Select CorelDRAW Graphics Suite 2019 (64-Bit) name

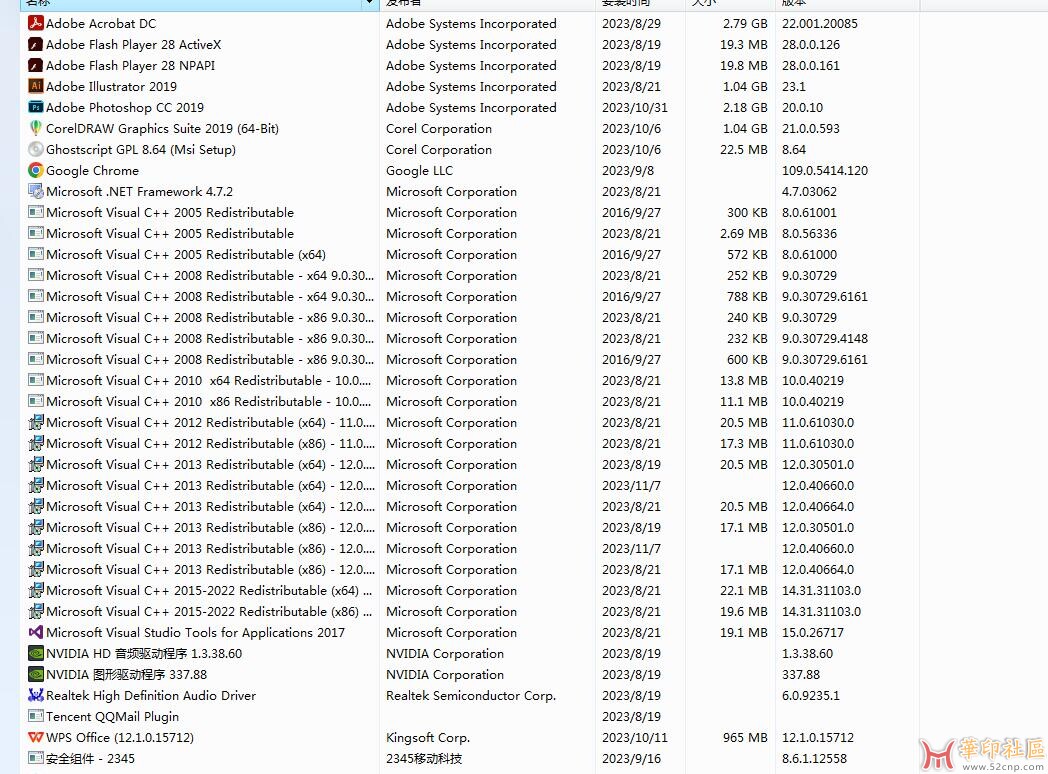[x=162, y=128]
